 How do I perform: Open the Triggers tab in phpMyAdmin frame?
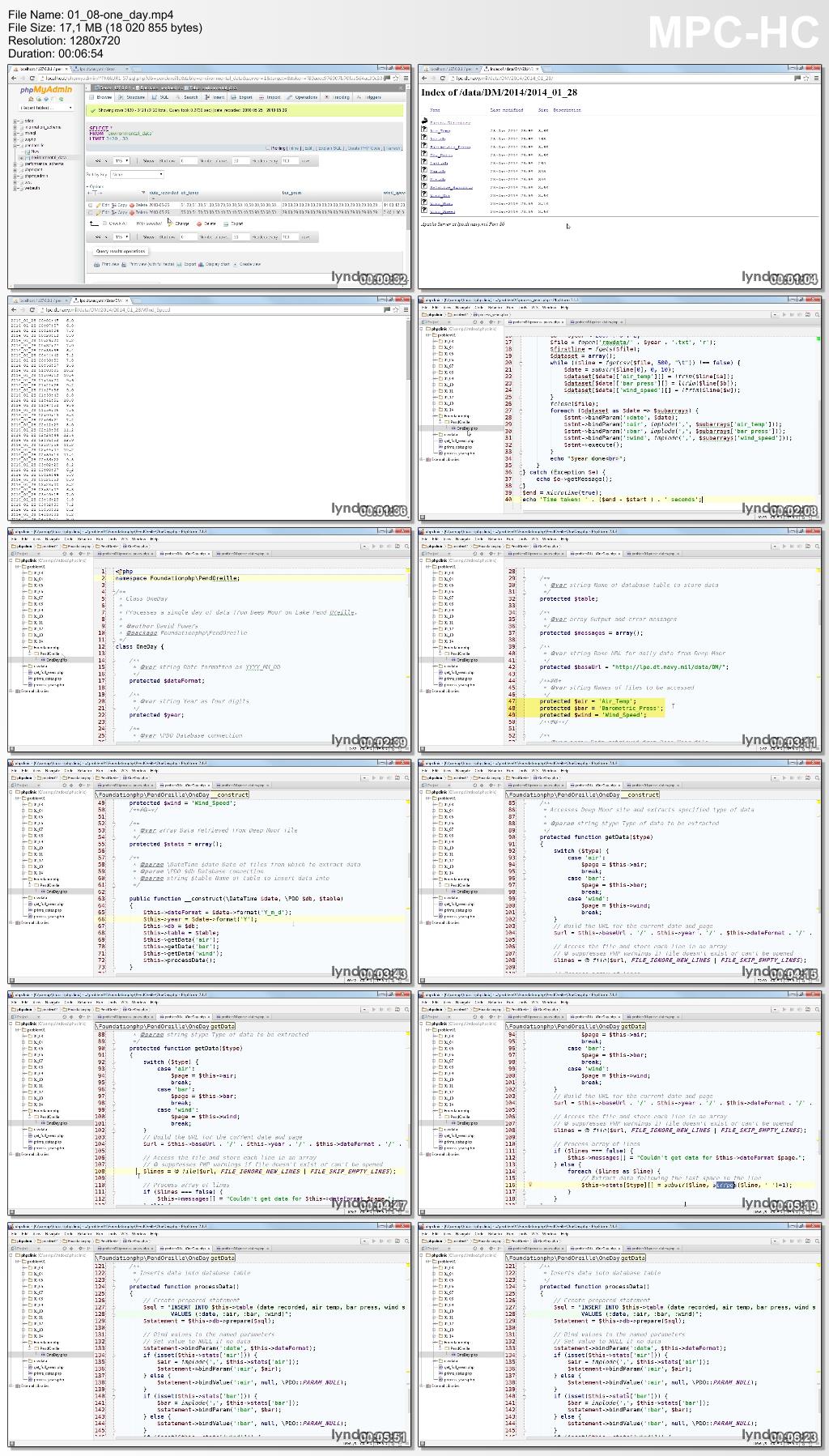(368, 97)
